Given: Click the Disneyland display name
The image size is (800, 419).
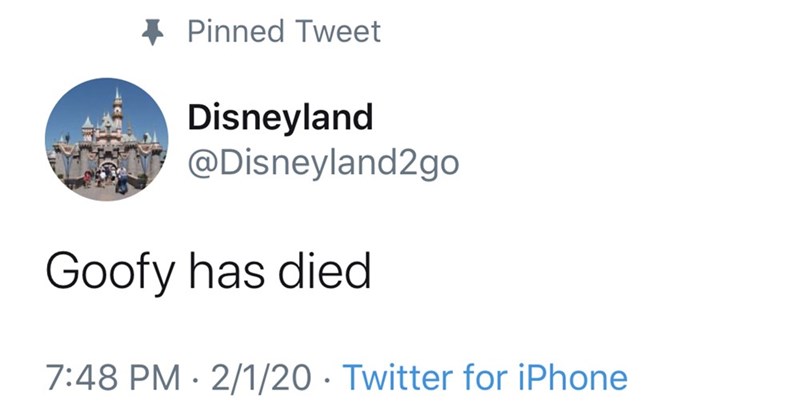Looking at the screenshot, I should [x=281, y=117].
